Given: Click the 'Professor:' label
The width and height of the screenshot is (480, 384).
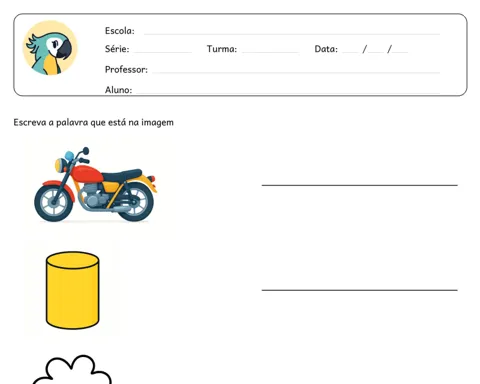Looking at the screenshot, I should 126,69.
